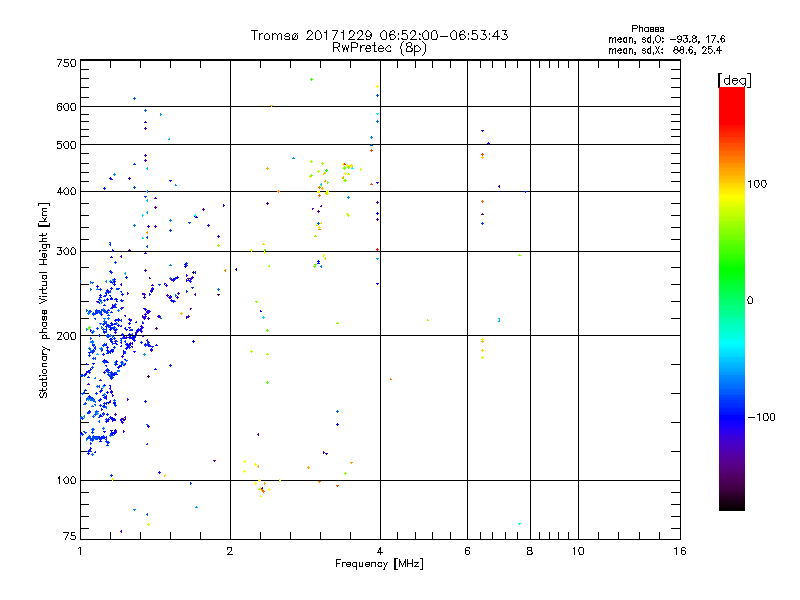Click the y-axis tick label '300'
The image size is (800, 600).
pyautogui.click(x=66, y=251)
